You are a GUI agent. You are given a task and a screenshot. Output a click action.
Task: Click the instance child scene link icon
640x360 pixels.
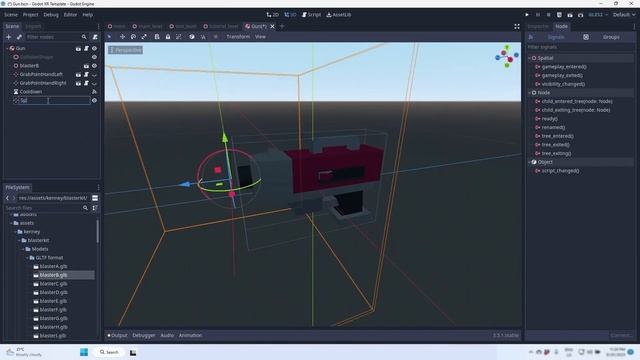point(19,37)
